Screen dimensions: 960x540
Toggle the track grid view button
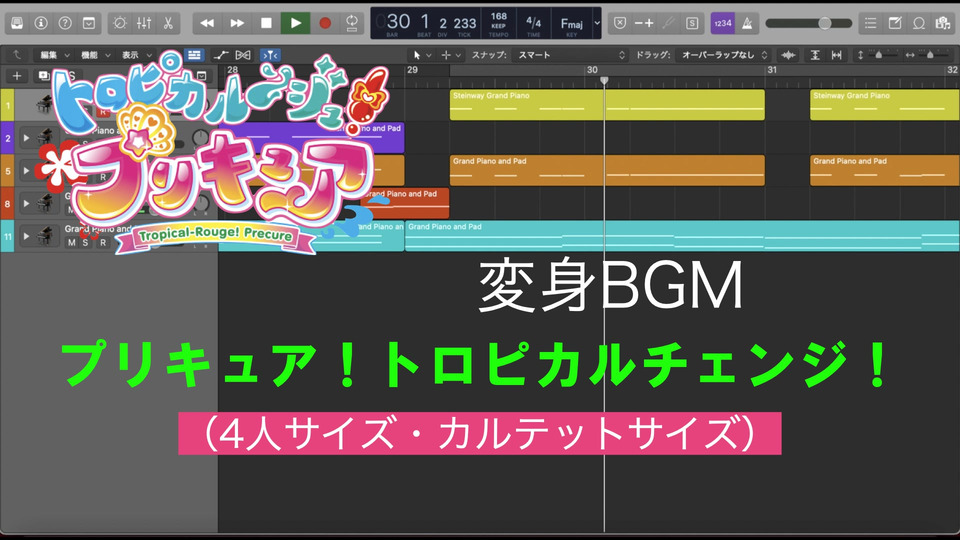[194, 55]
